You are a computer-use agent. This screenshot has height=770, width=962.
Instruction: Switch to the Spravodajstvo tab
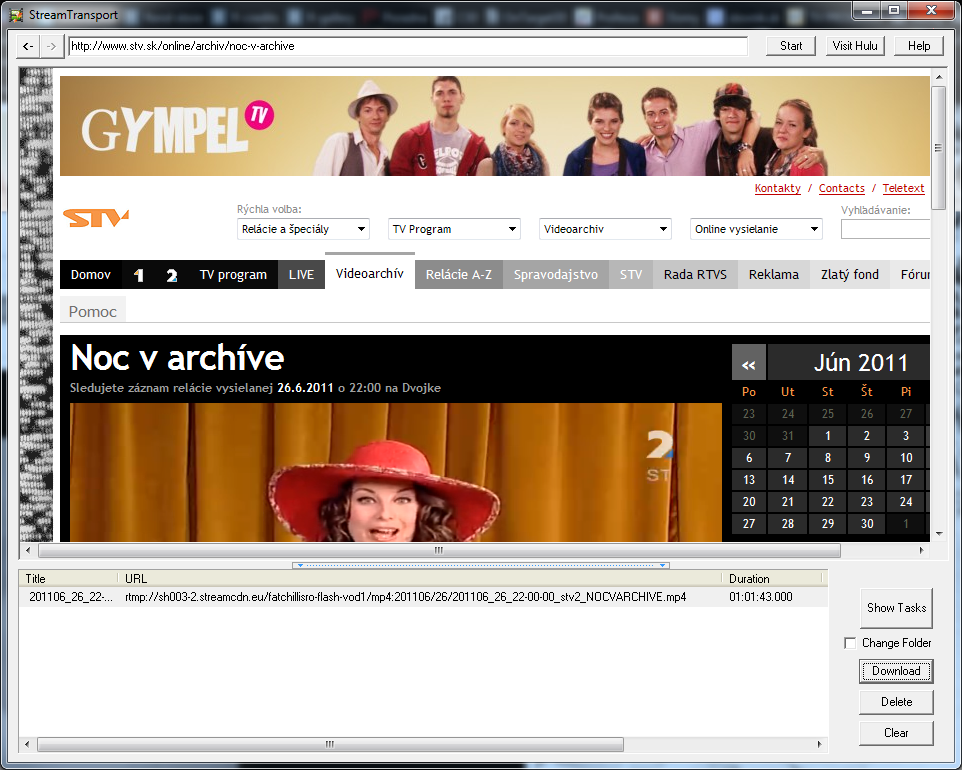click(555, 275)
